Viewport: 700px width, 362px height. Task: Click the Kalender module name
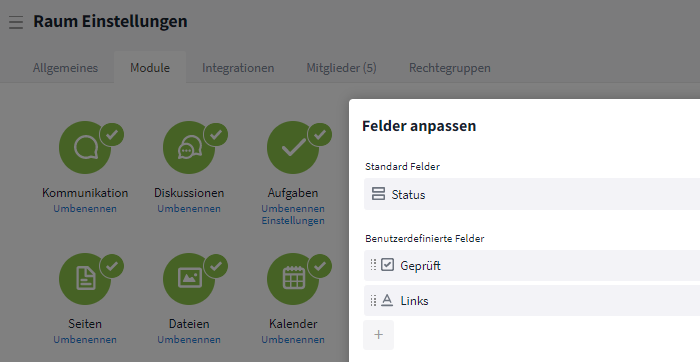click(x=293, y=324)
